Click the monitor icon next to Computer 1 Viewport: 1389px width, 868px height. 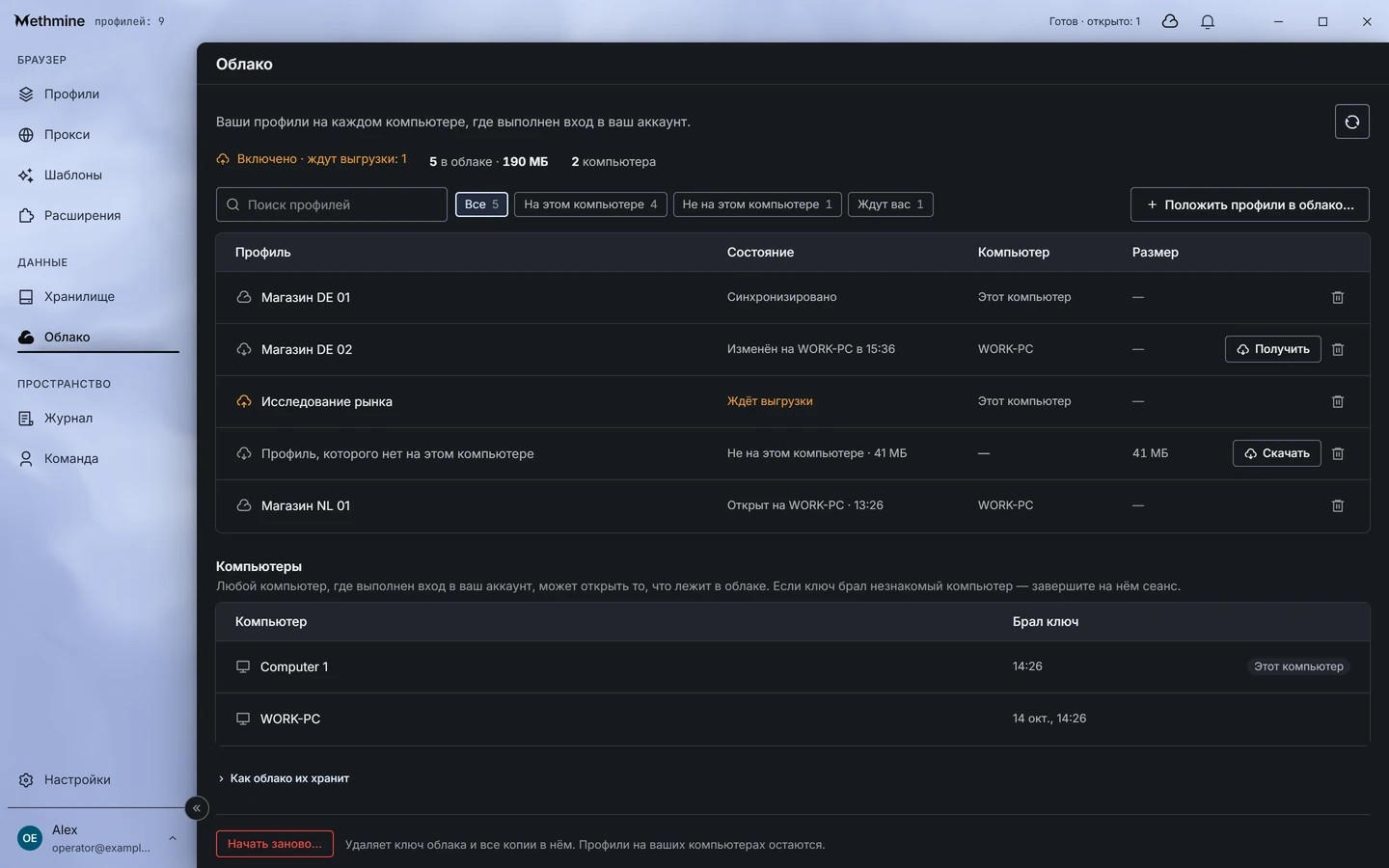click(x=243, y=666)
